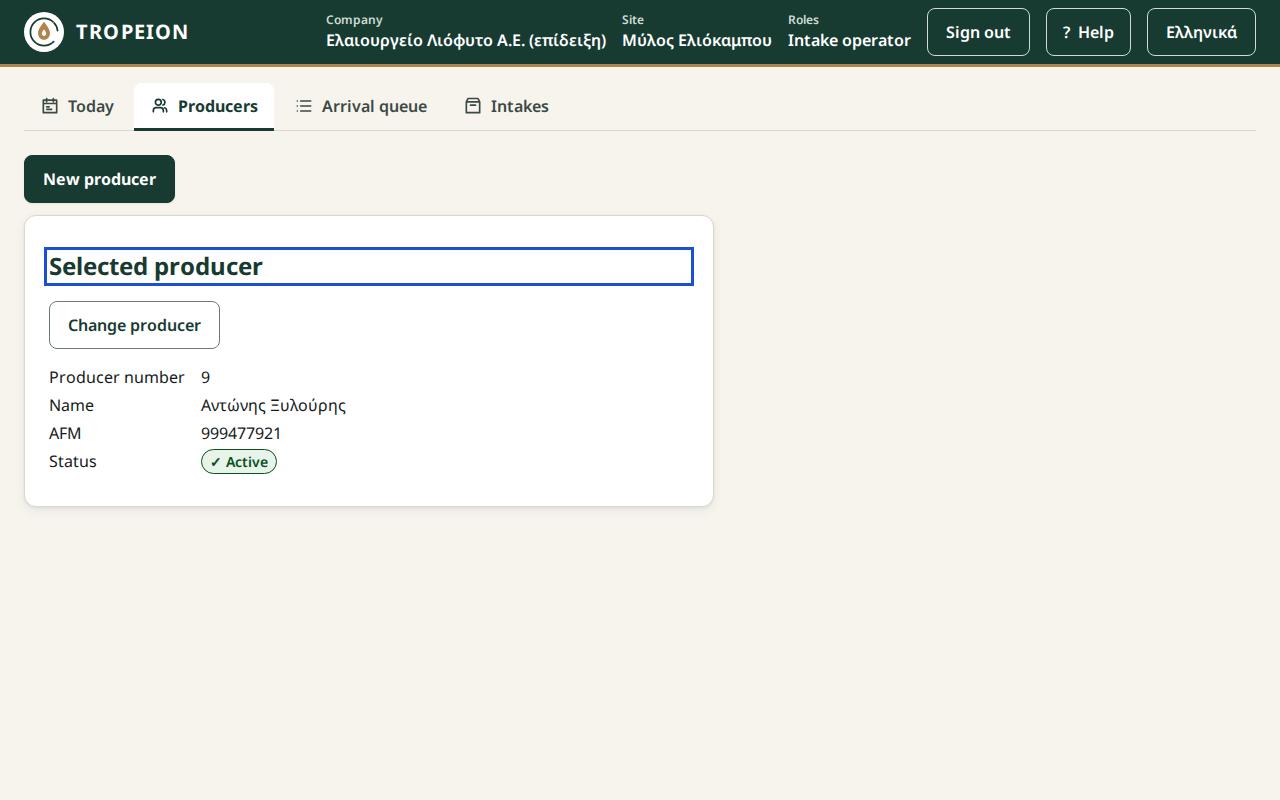The width and height of the screenshot is (1280, 800).
Task: Click the Status label
Action: pos(73,461)
